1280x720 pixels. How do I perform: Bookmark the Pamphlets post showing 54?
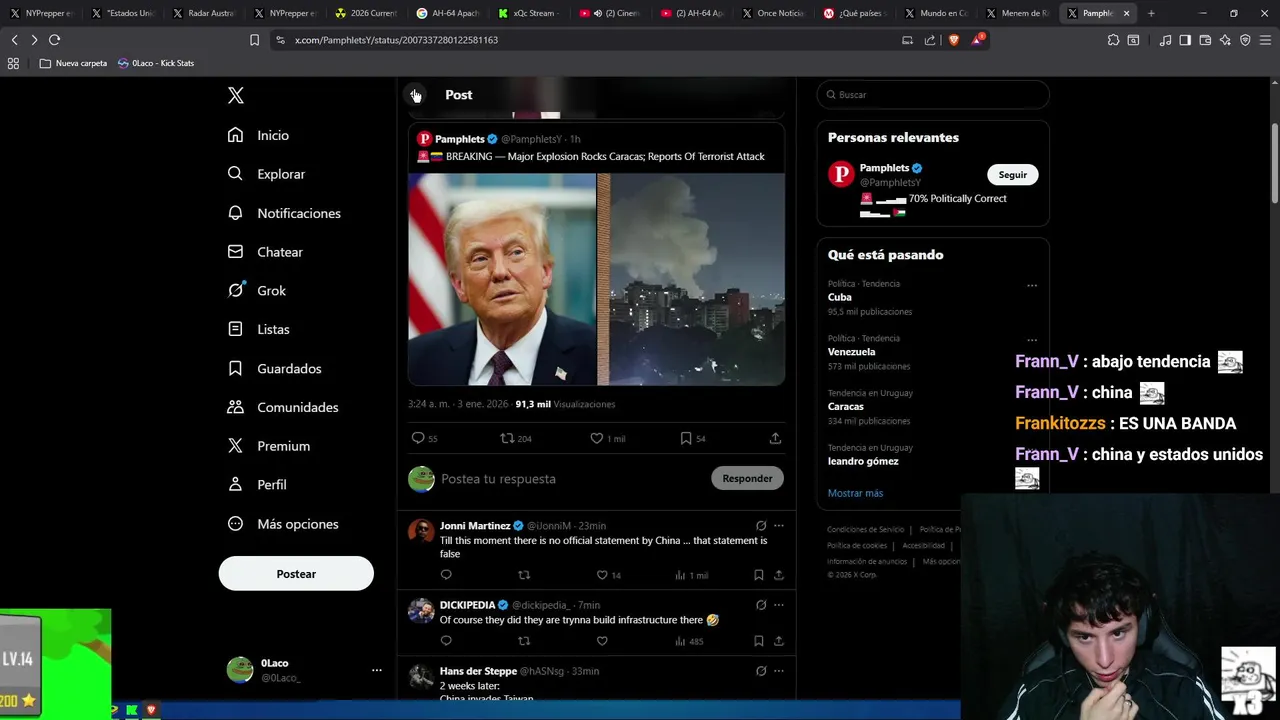coord(692,438)
